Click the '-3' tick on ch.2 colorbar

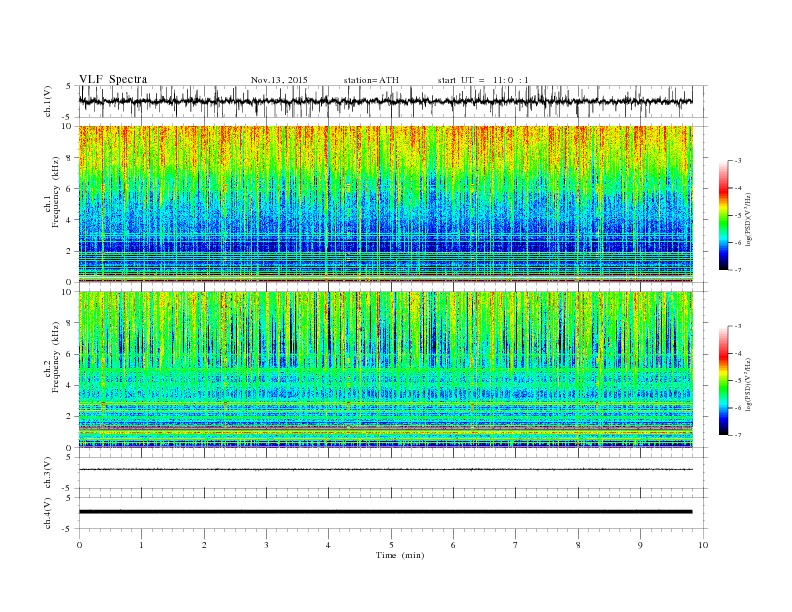pos(738,326)
